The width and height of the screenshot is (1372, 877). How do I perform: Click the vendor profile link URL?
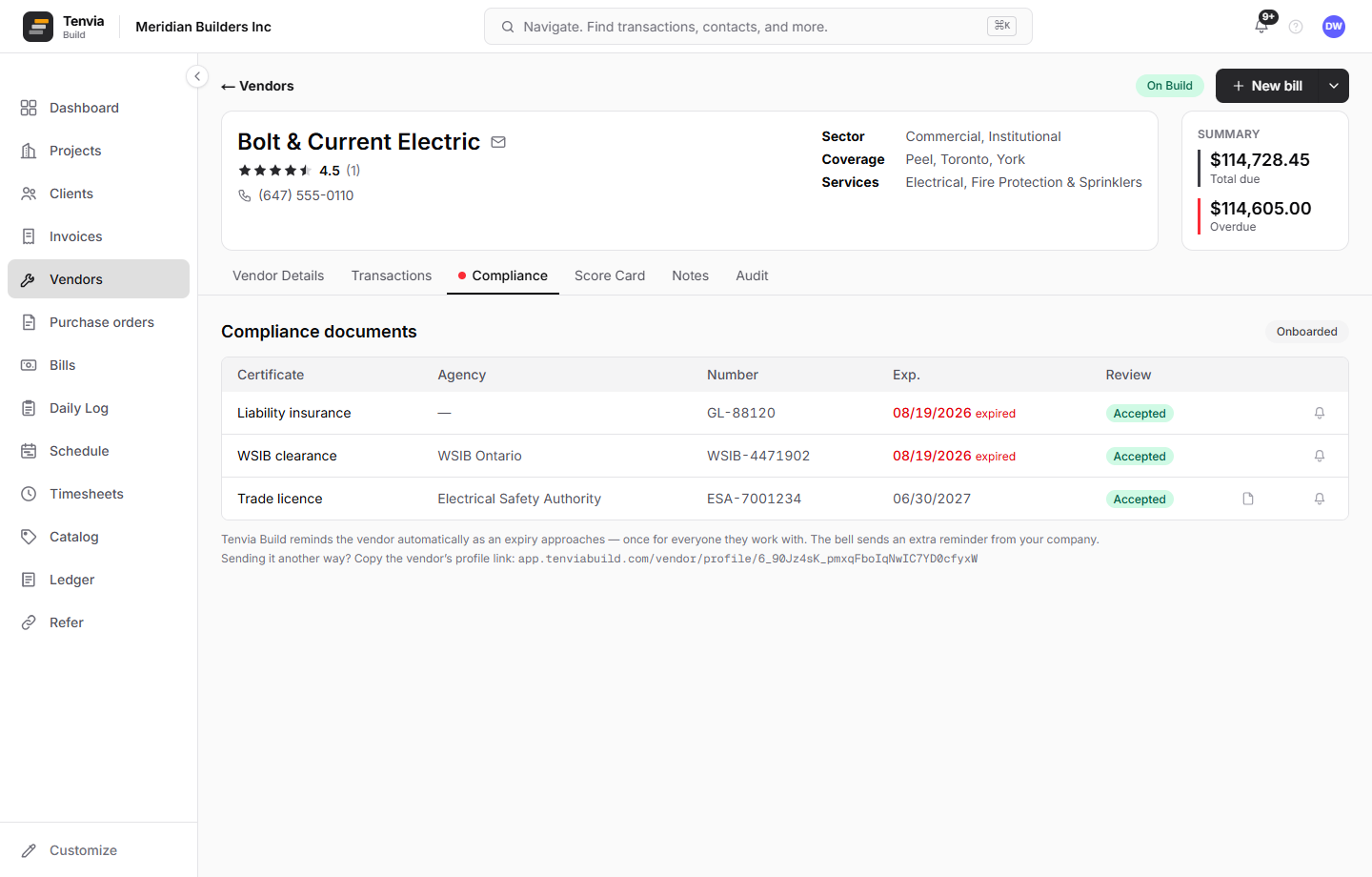coord(748,559)
